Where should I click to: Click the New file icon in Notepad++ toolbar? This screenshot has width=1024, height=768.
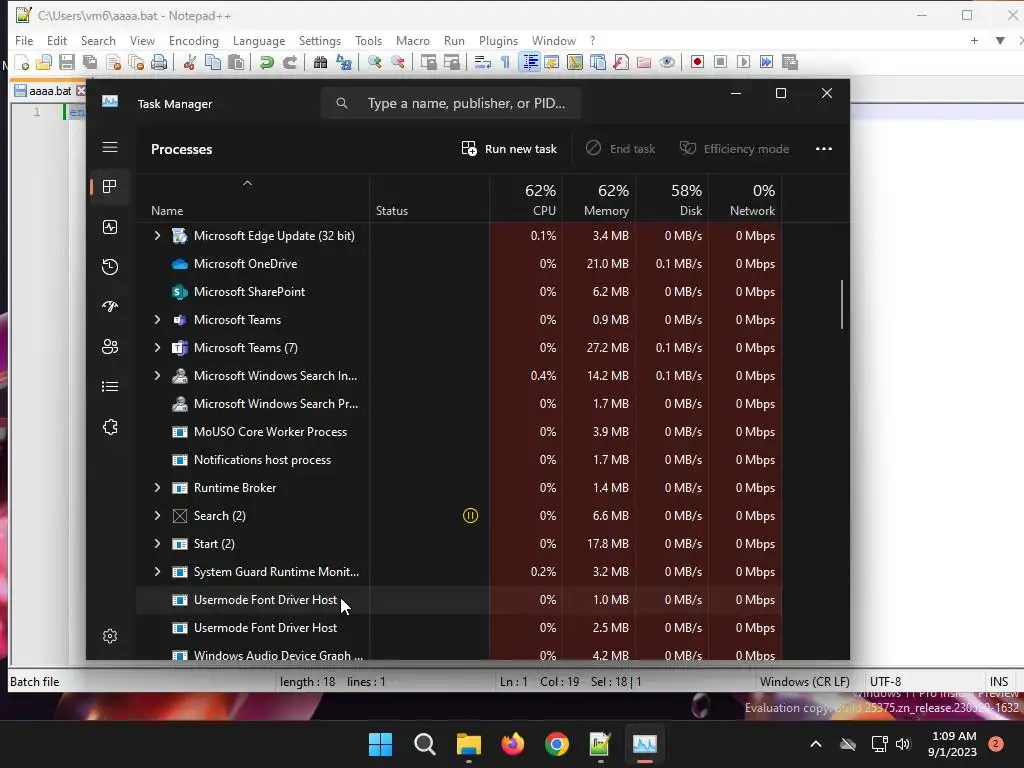(x=22, y=62)
